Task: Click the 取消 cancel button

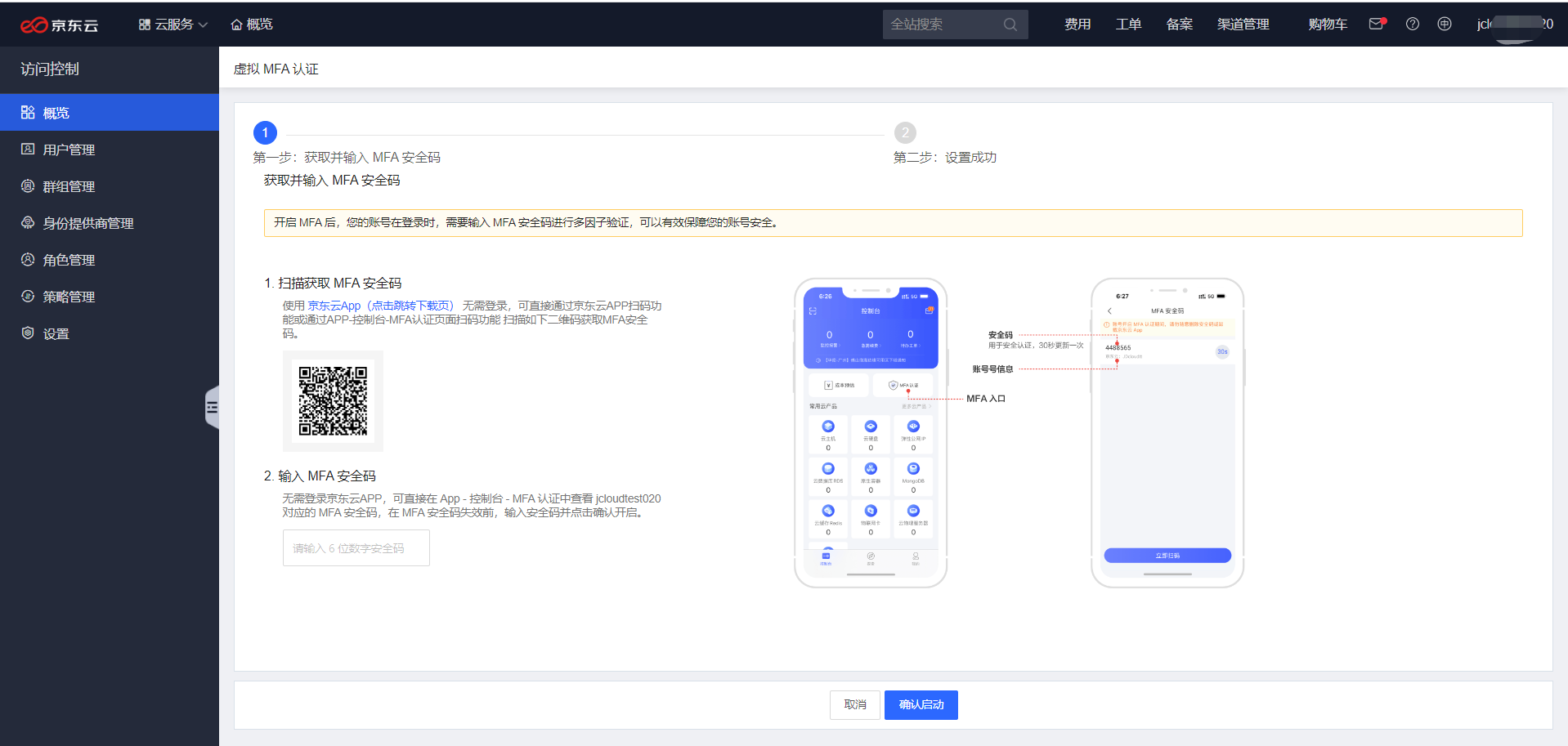Action: point(855,704)
